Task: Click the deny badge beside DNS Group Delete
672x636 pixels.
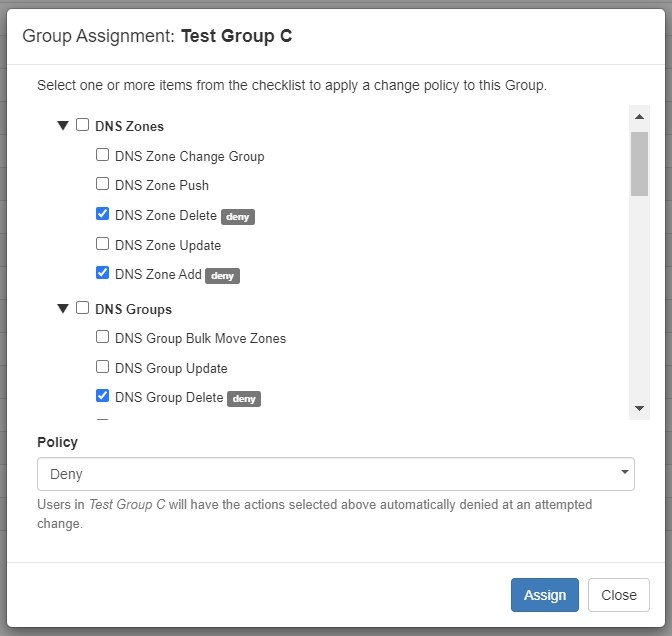Action: tap(244, 398)
